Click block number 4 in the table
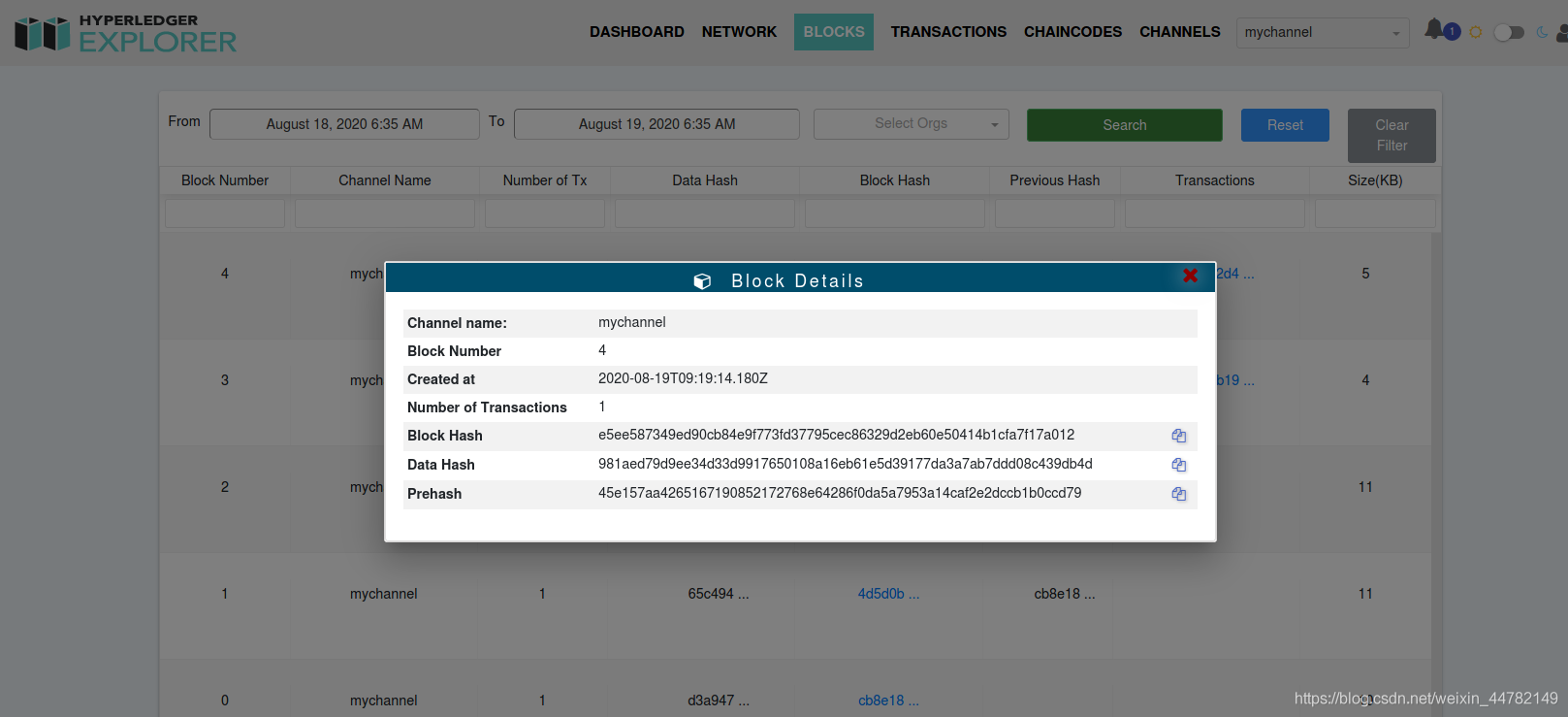This screenshot has width=1568, height=717. [x=225, y=274]
